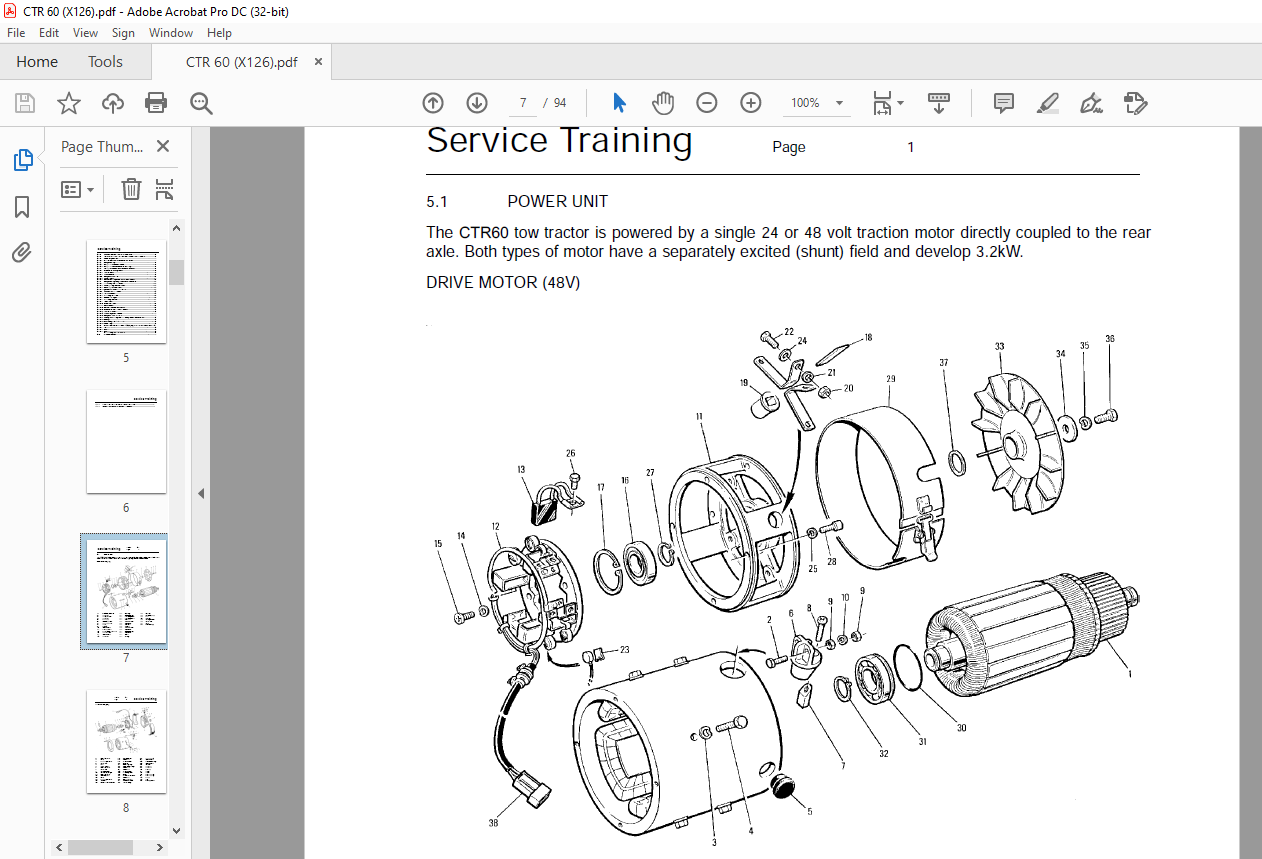The image size is (1262, 859).
Task: Click total page count '94'
Action: (x=559, y=103)
